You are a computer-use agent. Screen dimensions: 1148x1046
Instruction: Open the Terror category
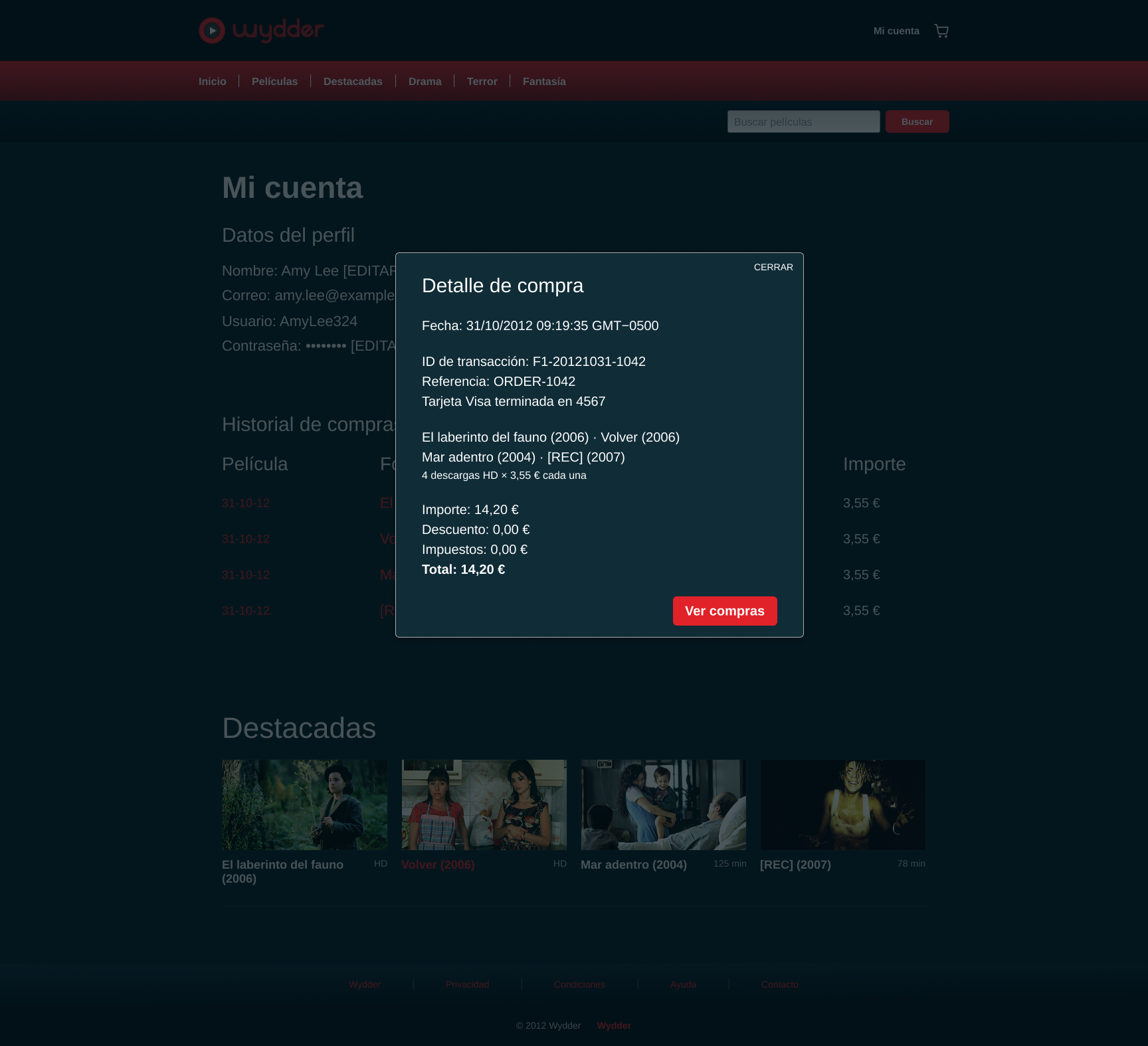pyautogui.click(x=482, y=81)
